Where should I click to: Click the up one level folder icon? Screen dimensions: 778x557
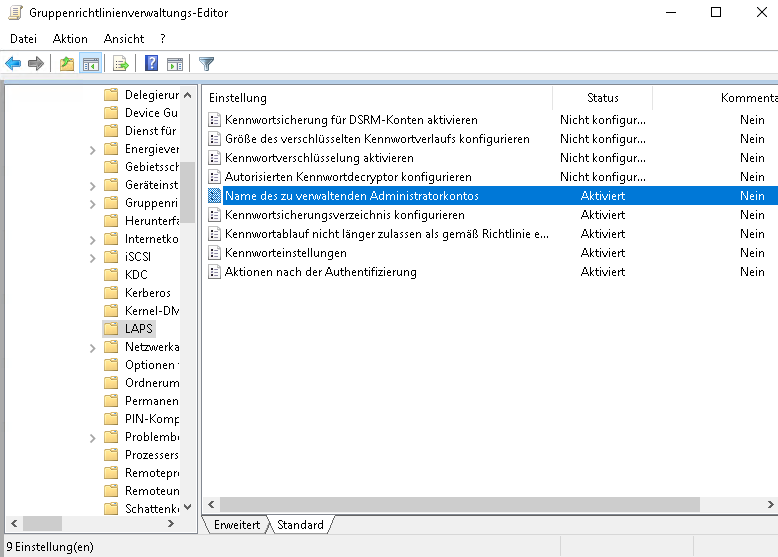pyautogui.click(x=67, y=64)
